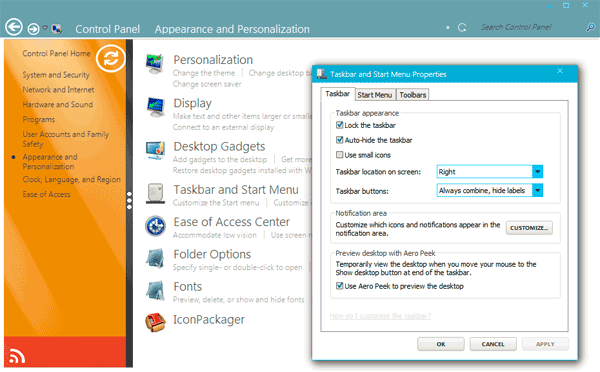Open User Accounts and Family Safety
The image size is (600, 372).
tap(65, 139)
